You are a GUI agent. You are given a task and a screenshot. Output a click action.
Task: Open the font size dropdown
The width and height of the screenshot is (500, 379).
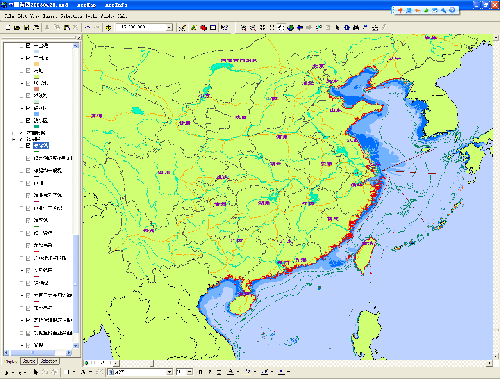tap(190, 372)
